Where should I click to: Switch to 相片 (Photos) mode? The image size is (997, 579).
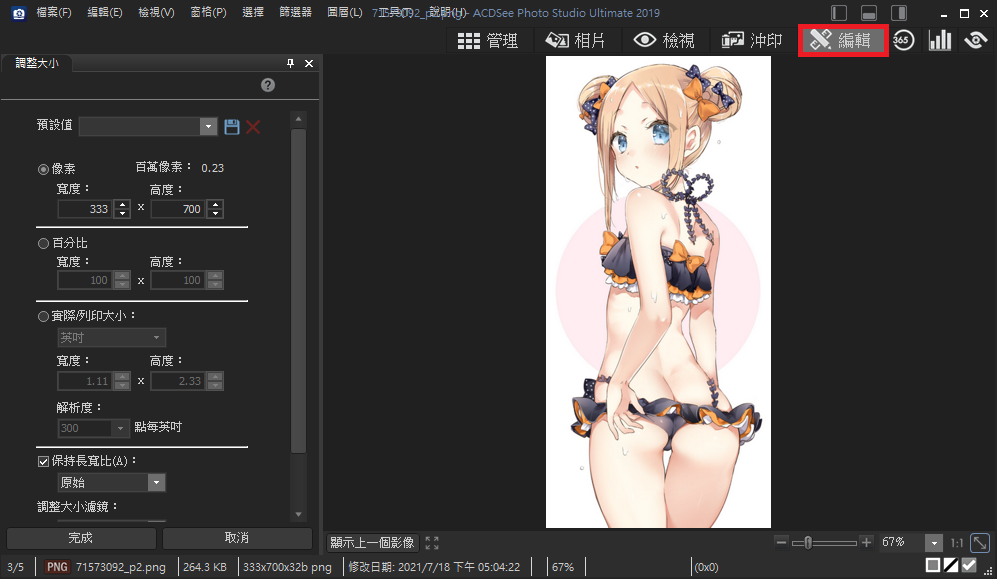575,41
